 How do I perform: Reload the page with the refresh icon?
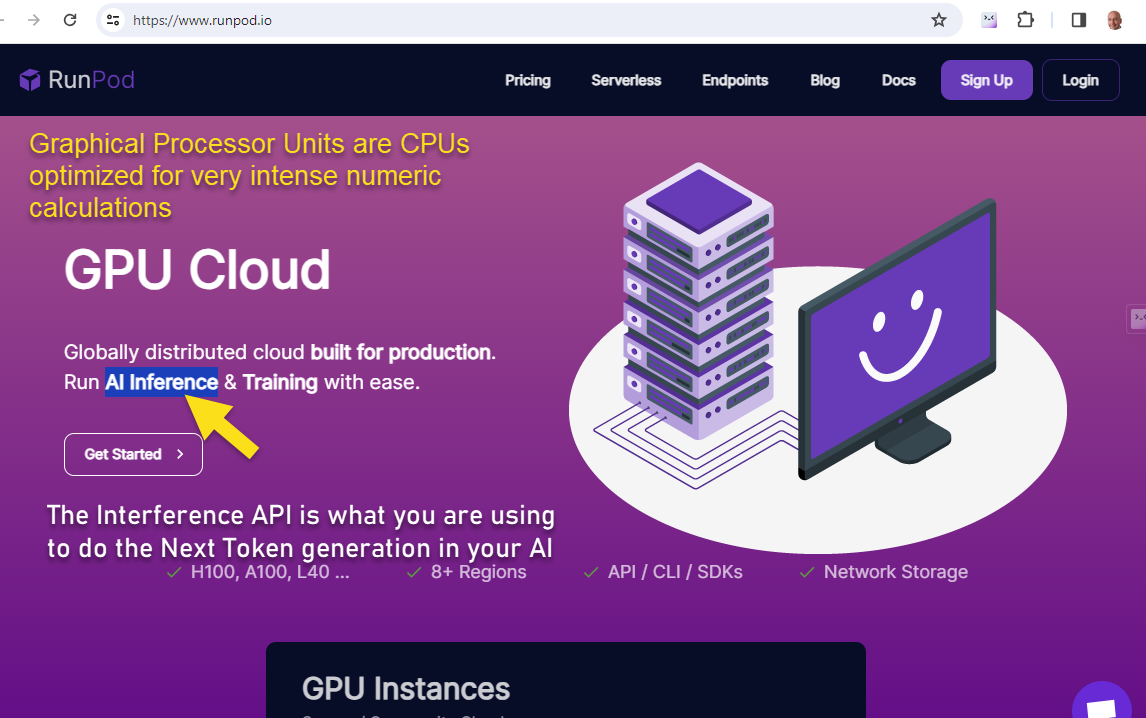point(70,20)
